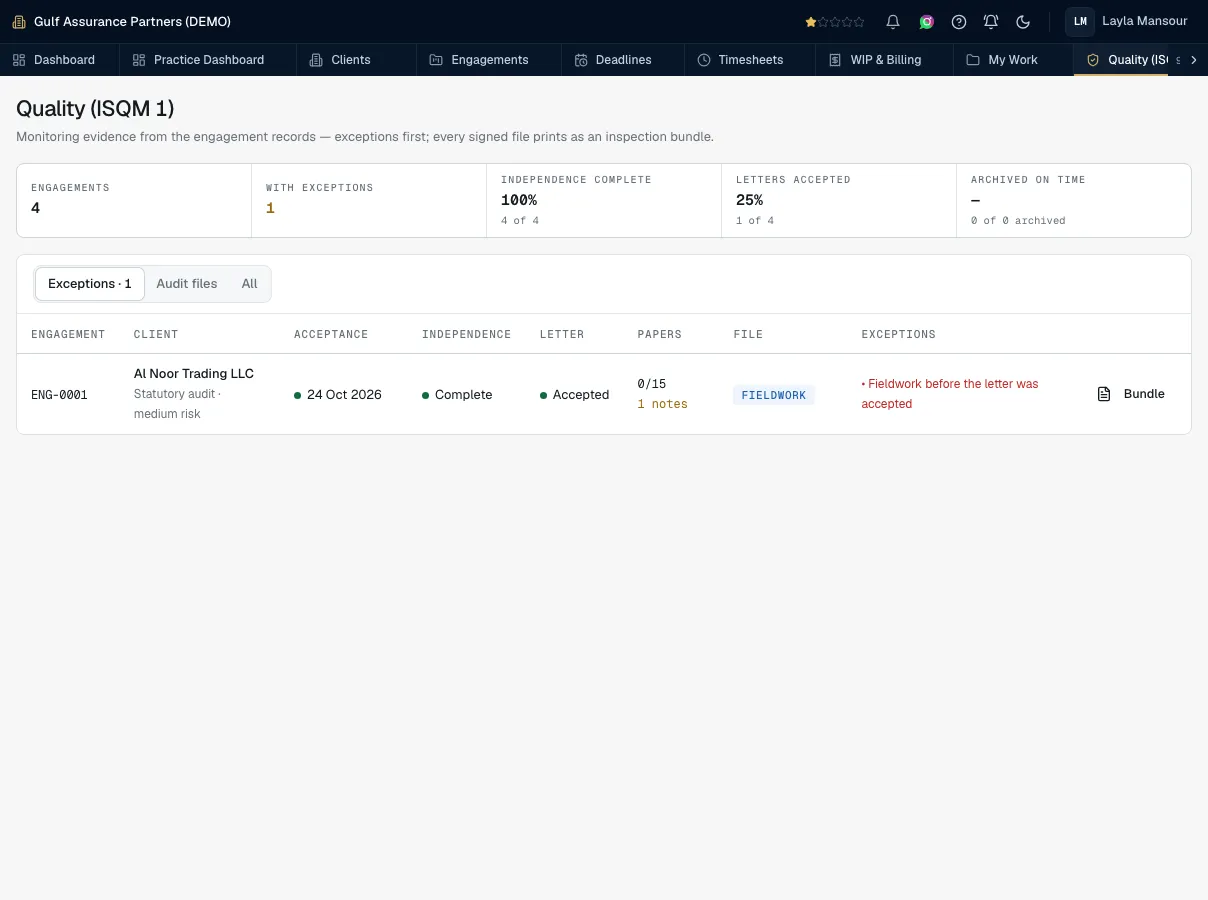Viewport: 1208px width, 900px height.
Task: Open the LM user avatar
Action: [x=1080, y=21]
